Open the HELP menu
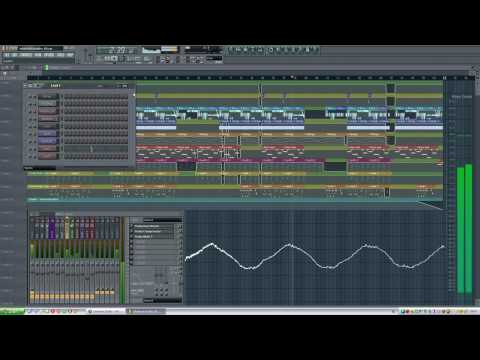This screenshot has width=480, height=360. [x=70, y=55]
